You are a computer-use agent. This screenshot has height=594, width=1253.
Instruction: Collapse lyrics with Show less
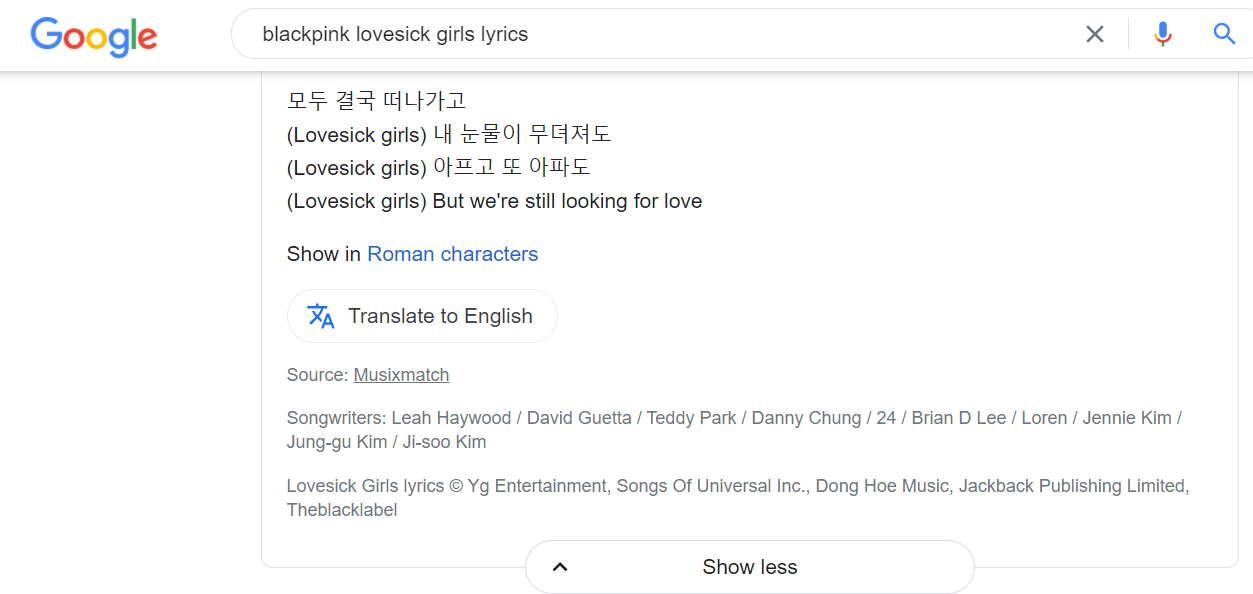point(750,567)
